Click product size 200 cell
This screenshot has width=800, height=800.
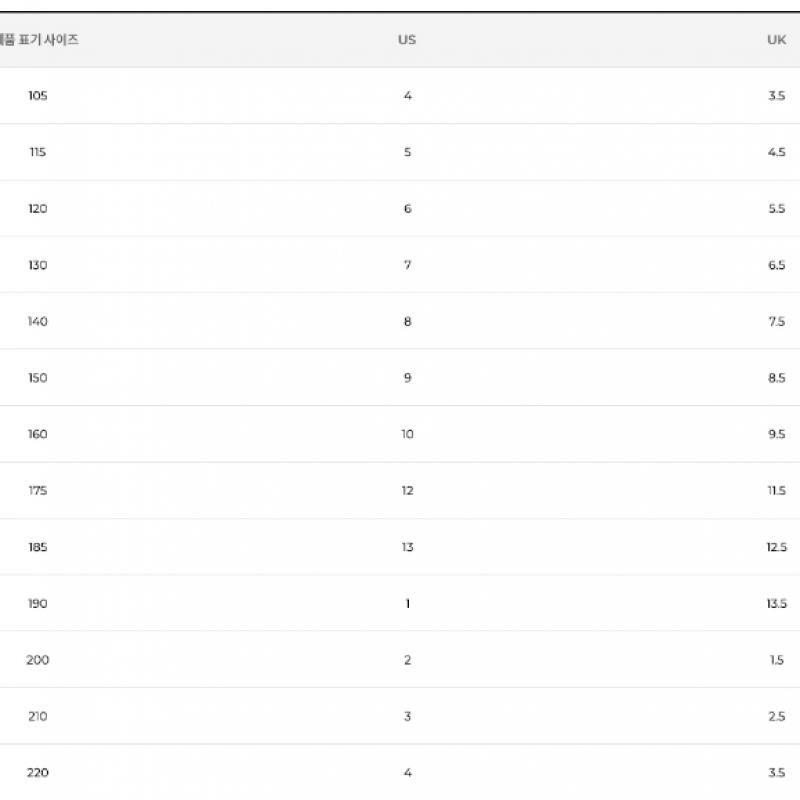coord(38,660)
